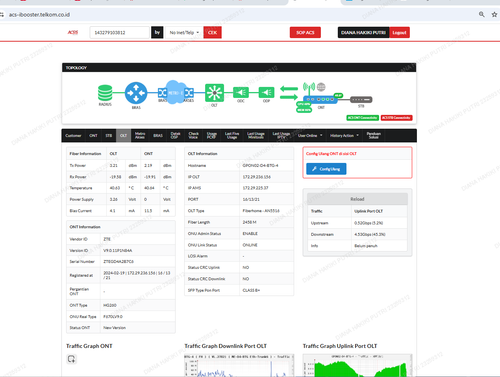Image resolution: width=500 pixels, height=377 pixels.
Task: Click the Fiber Length value
Action: click(249, 222)
